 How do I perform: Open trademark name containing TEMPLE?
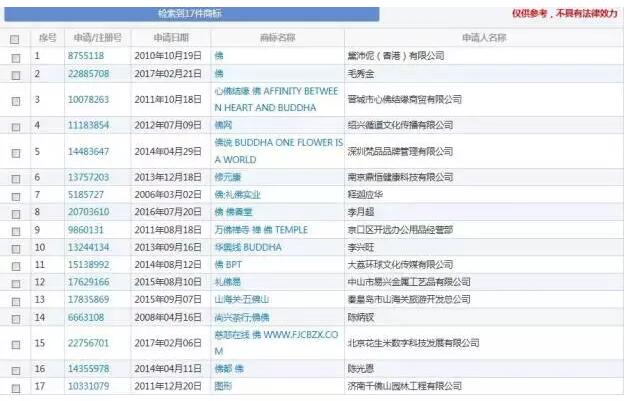click(261, 230)
